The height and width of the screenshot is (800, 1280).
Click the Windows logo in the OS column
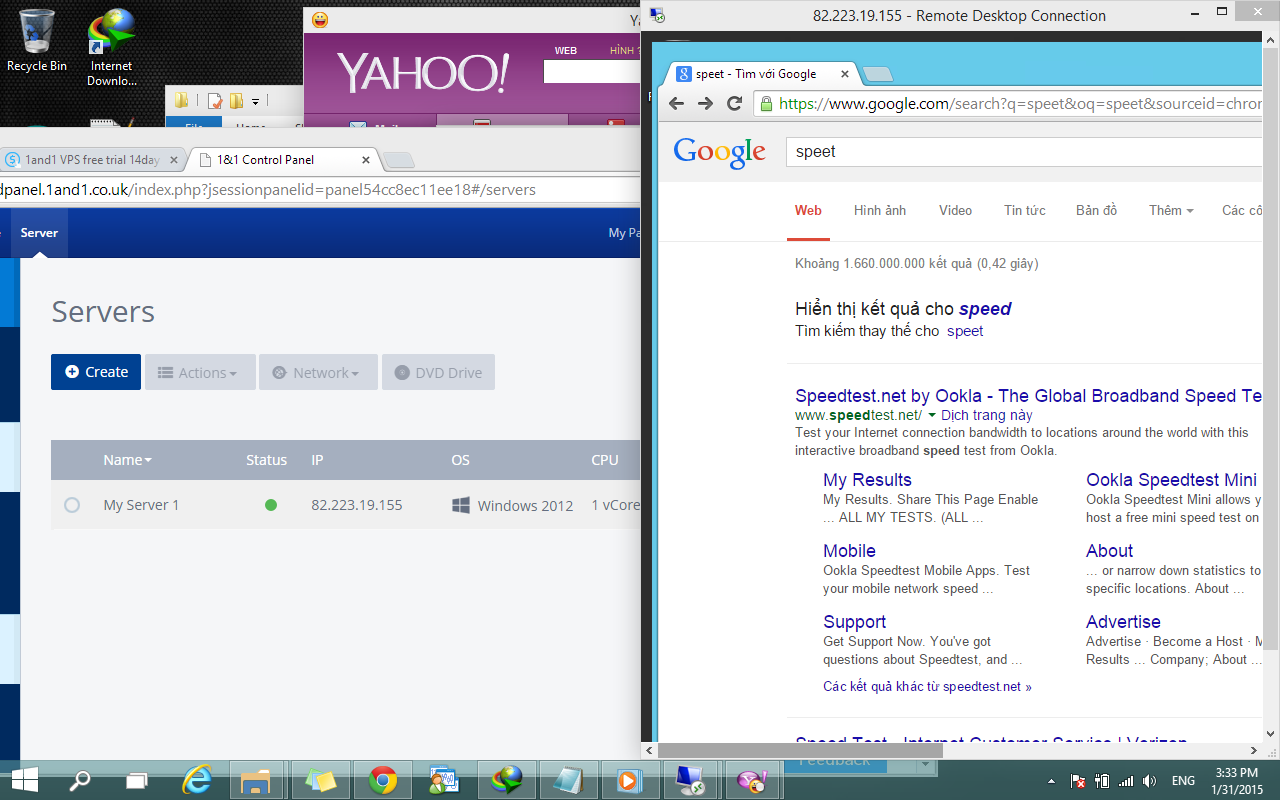[461, 505]
